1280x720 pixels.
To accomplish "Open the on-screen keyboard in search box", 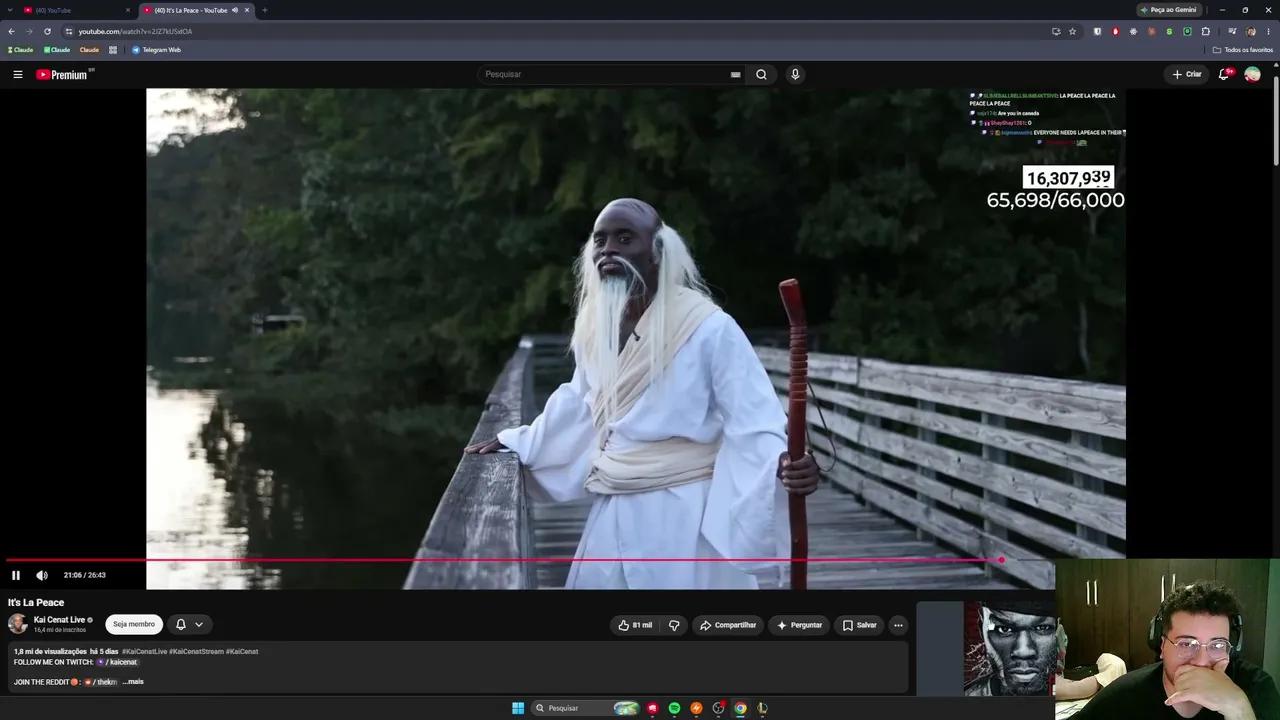I will [x=736, y=74].
